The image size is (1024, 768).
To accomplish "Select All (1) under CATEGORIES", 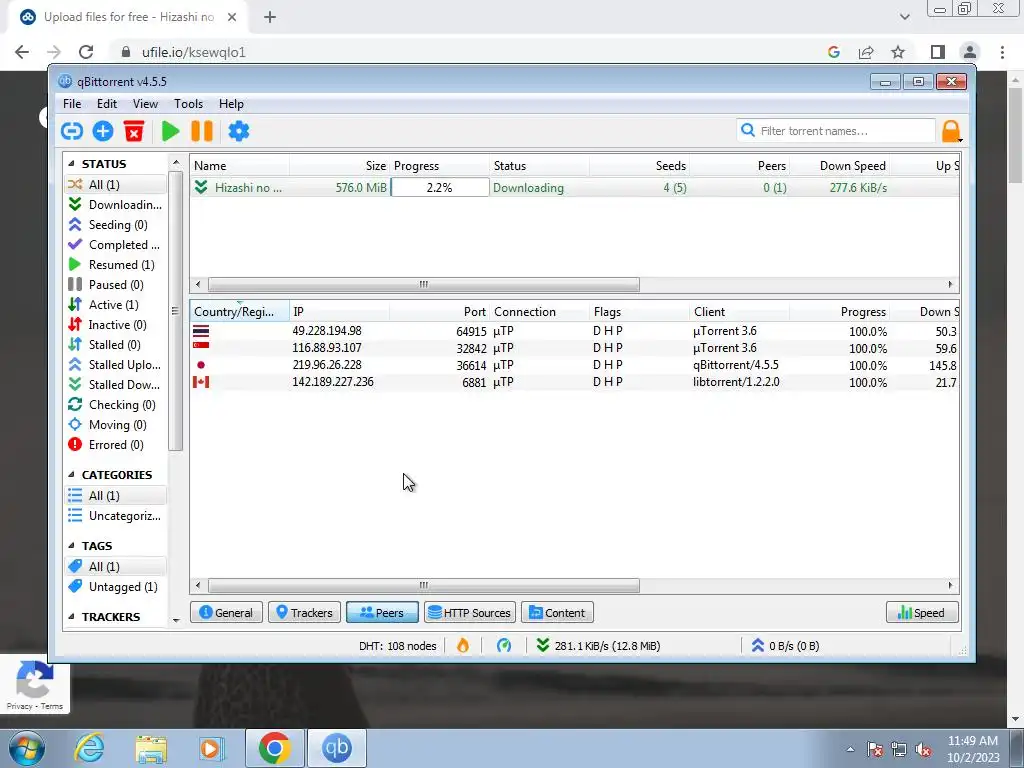I will coord(115,496).
